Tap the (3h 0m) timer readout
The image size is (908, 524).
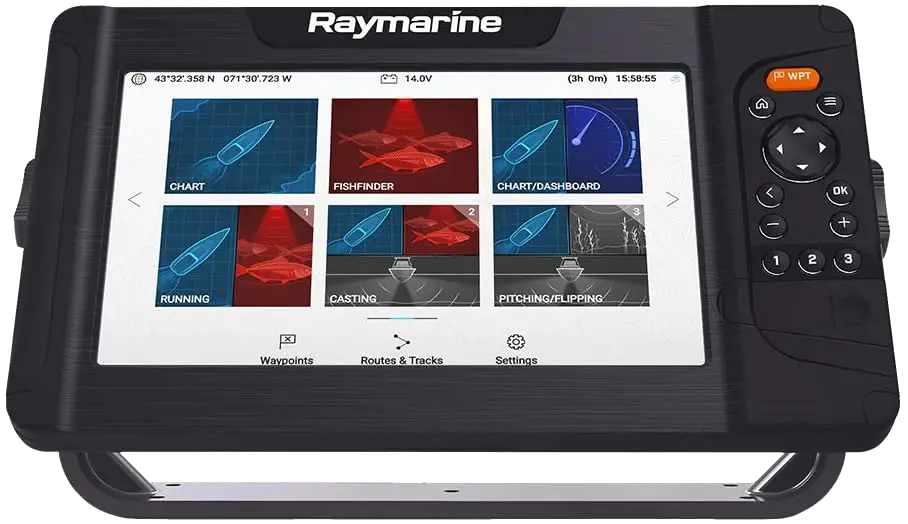(x=587, y=78)
